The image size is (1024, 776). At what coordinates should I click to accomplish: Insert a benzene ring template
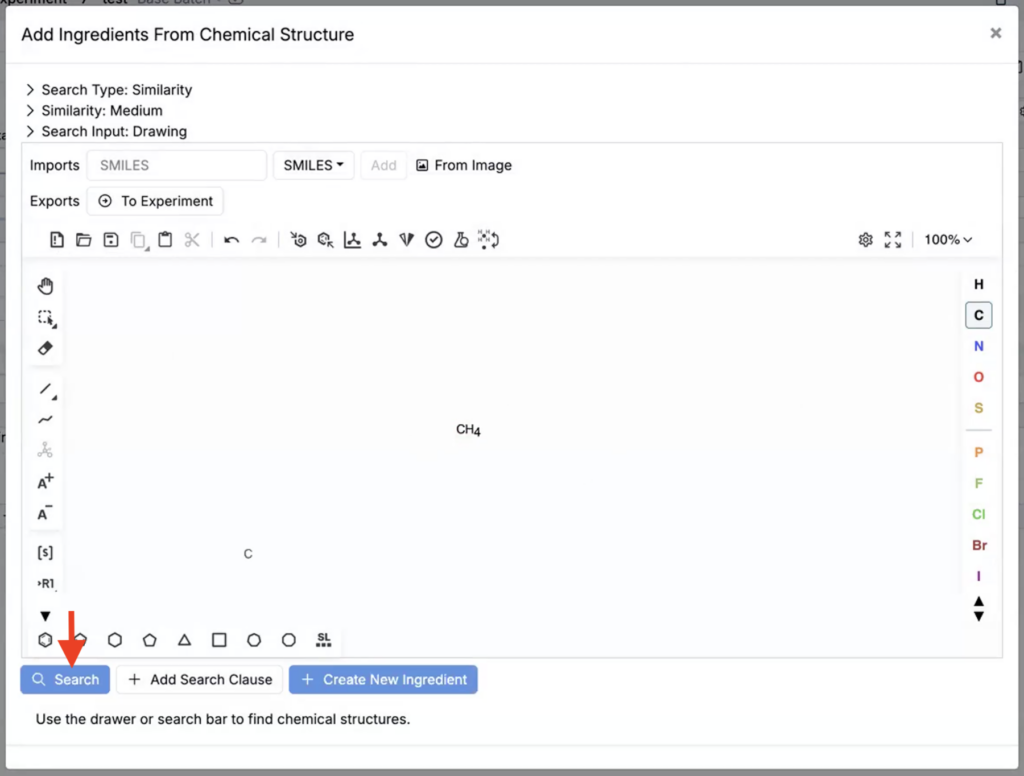coord(45,640)
